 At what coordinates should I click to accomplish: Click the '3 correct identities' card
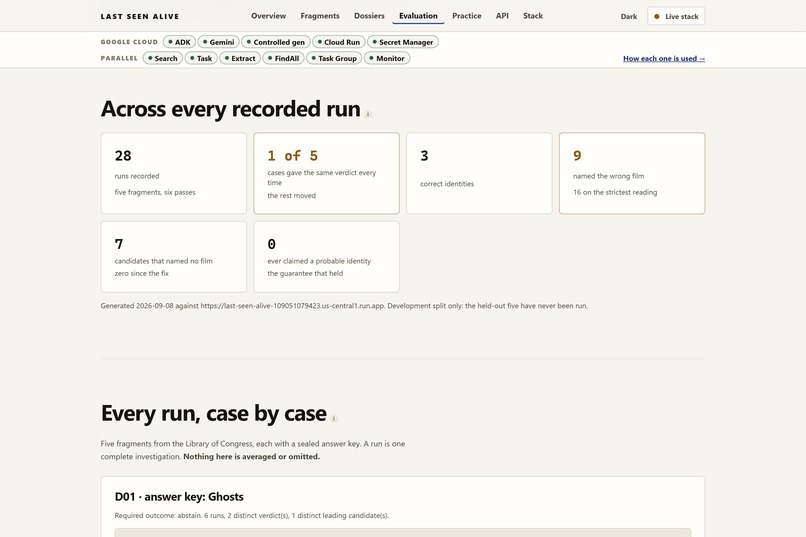point(479,173)
